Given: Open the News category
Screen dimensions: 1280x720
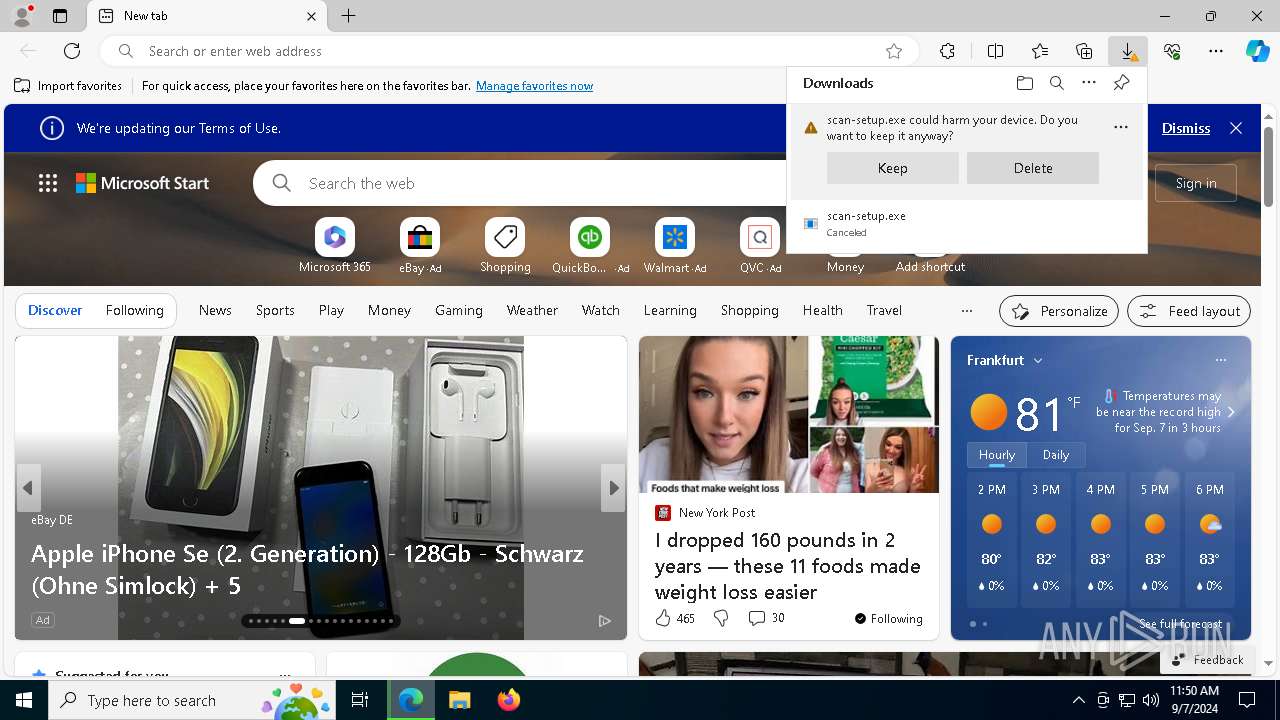Looking at the screenshot, I should coord(215,310).
